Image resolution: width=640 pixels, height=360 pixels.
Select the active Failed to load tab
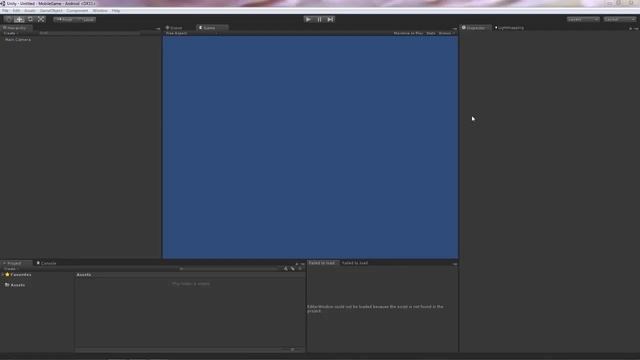tap(322, 263)
